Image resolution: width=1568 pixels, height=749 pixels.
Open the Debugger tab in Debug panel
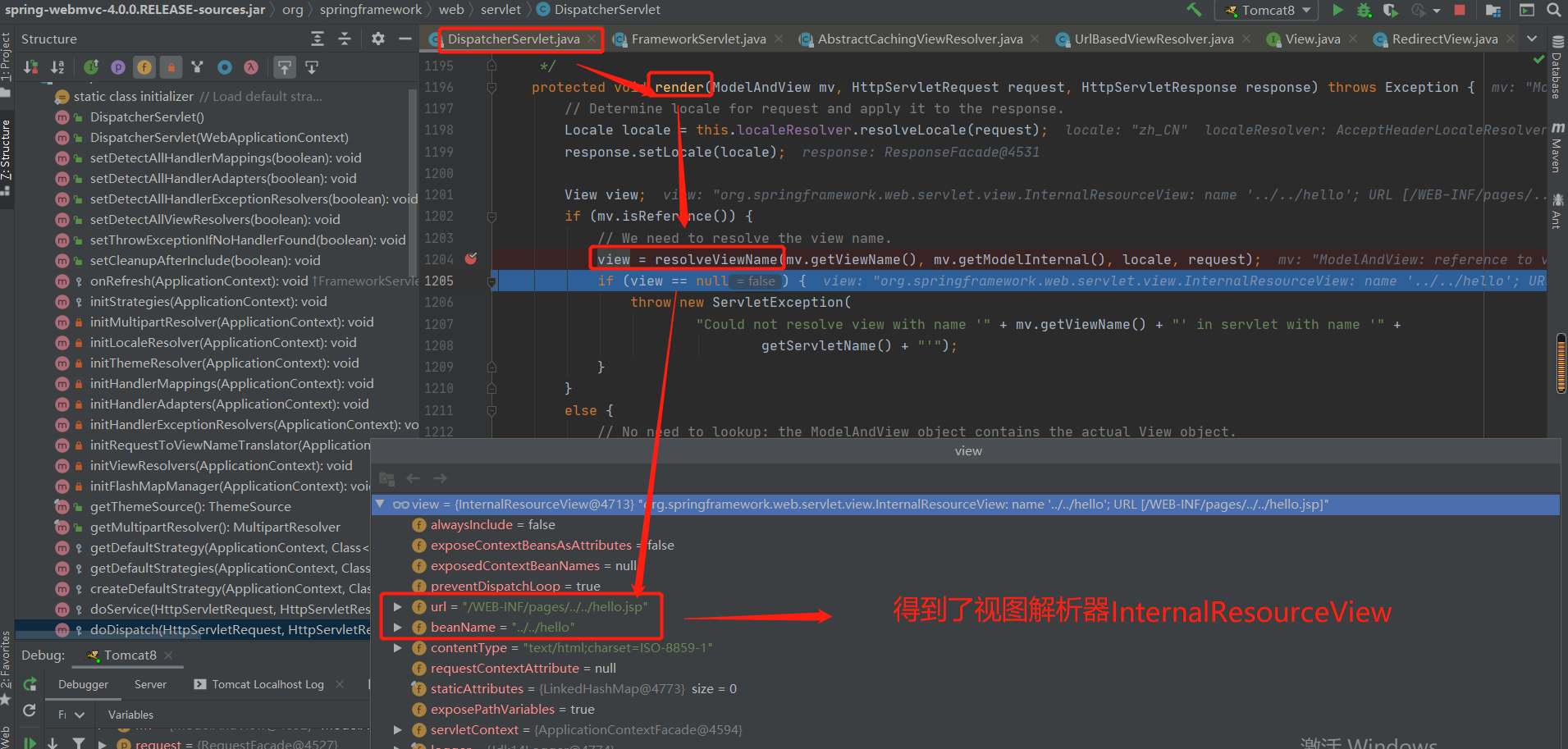[83, 684]
